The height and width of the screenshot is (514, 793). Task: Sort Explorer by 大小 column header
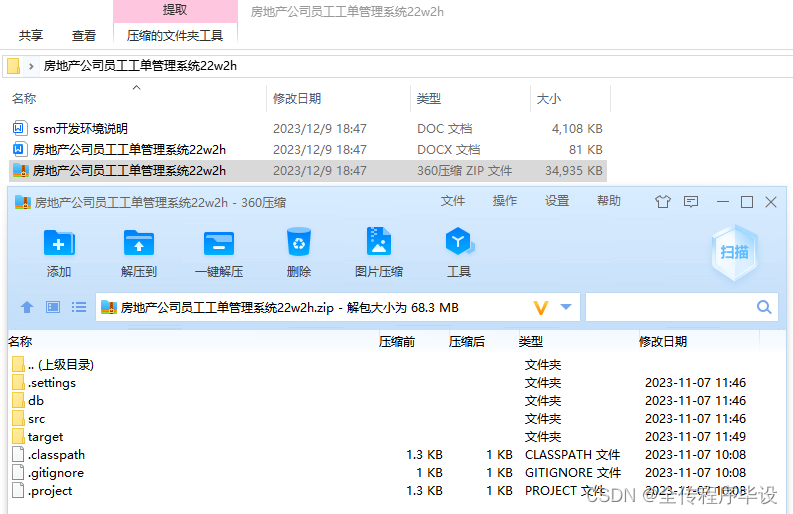tap(549, 99)
